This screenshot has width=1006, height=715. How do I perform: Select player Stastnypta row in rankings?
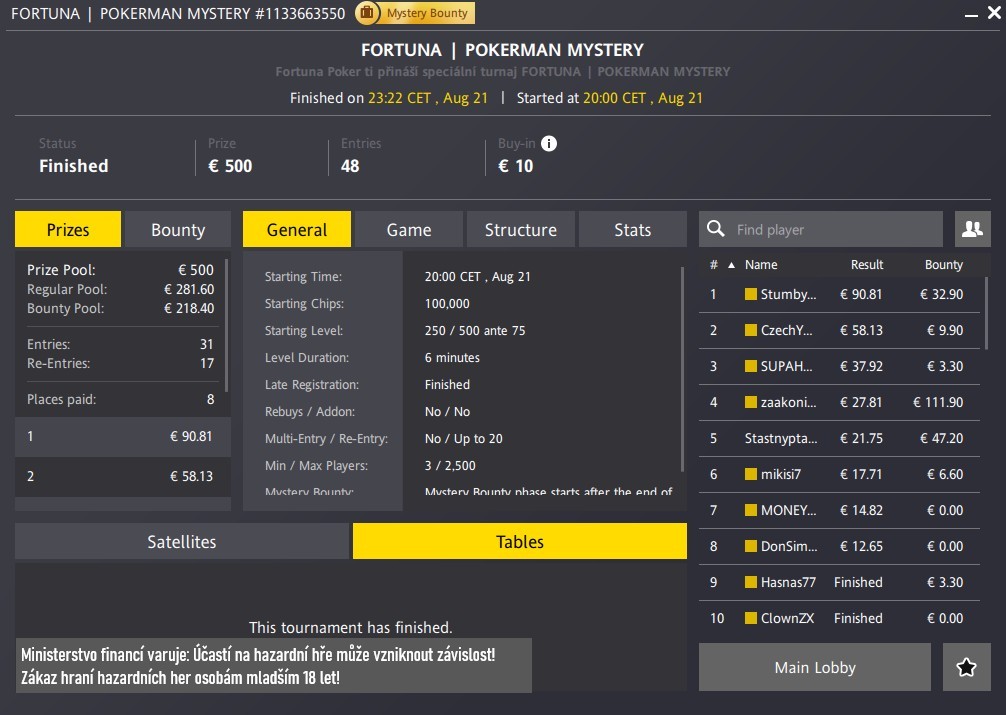click(x=840, y=438)
